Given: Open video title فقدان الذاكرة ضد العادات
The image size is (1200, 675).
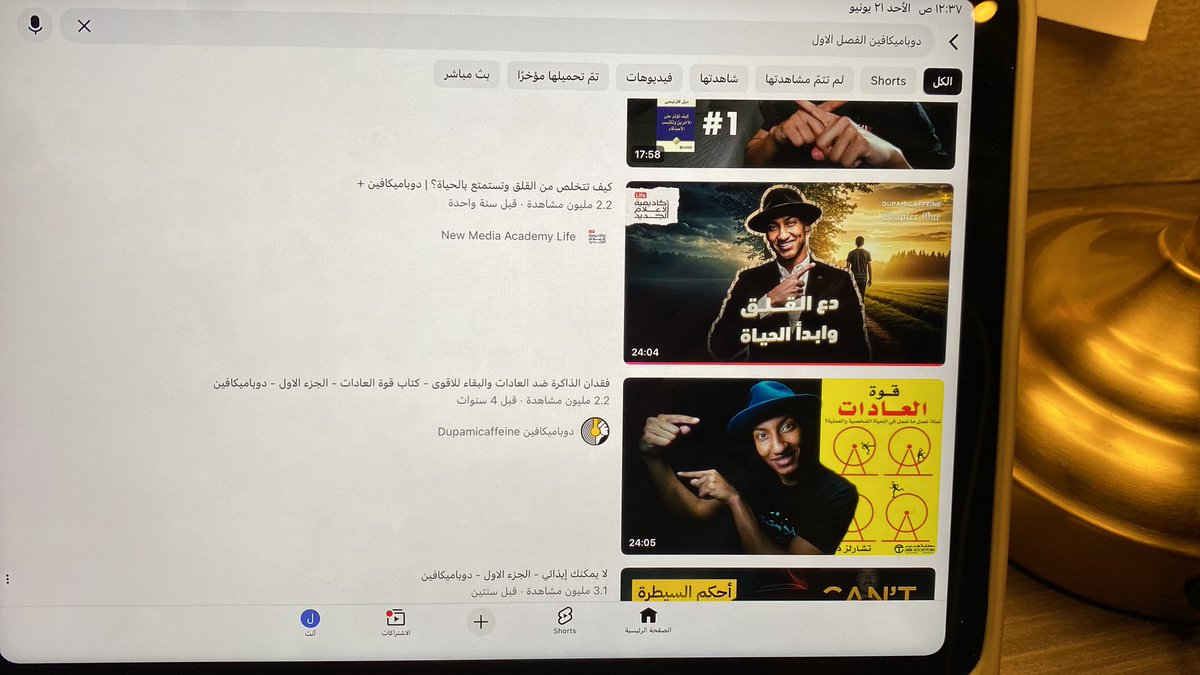Looking at the screenshot, I should tap(411, 383).
